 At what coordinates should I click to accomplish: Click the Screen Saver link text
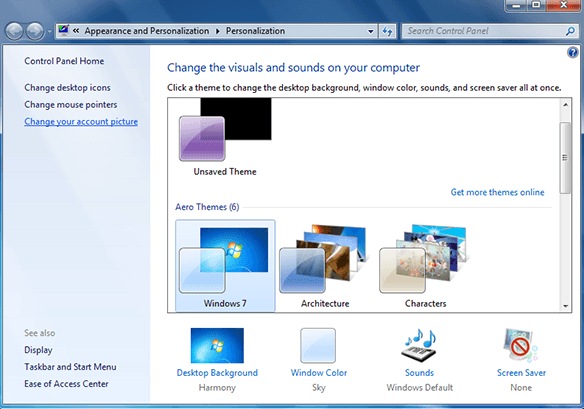point(521,373)
